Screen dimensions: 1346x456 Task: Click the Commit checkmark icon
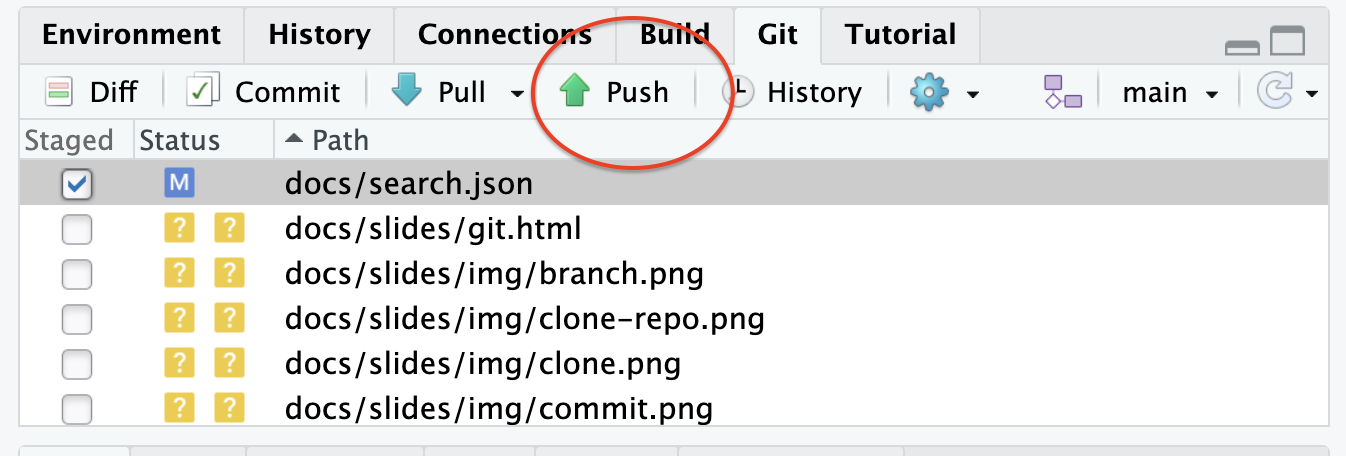click(204, 92)
